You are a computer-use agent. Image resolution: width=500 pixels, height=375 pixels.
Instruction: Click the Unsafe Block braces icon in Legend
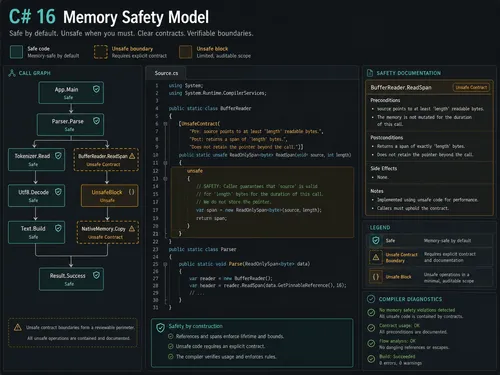[376, 277]
